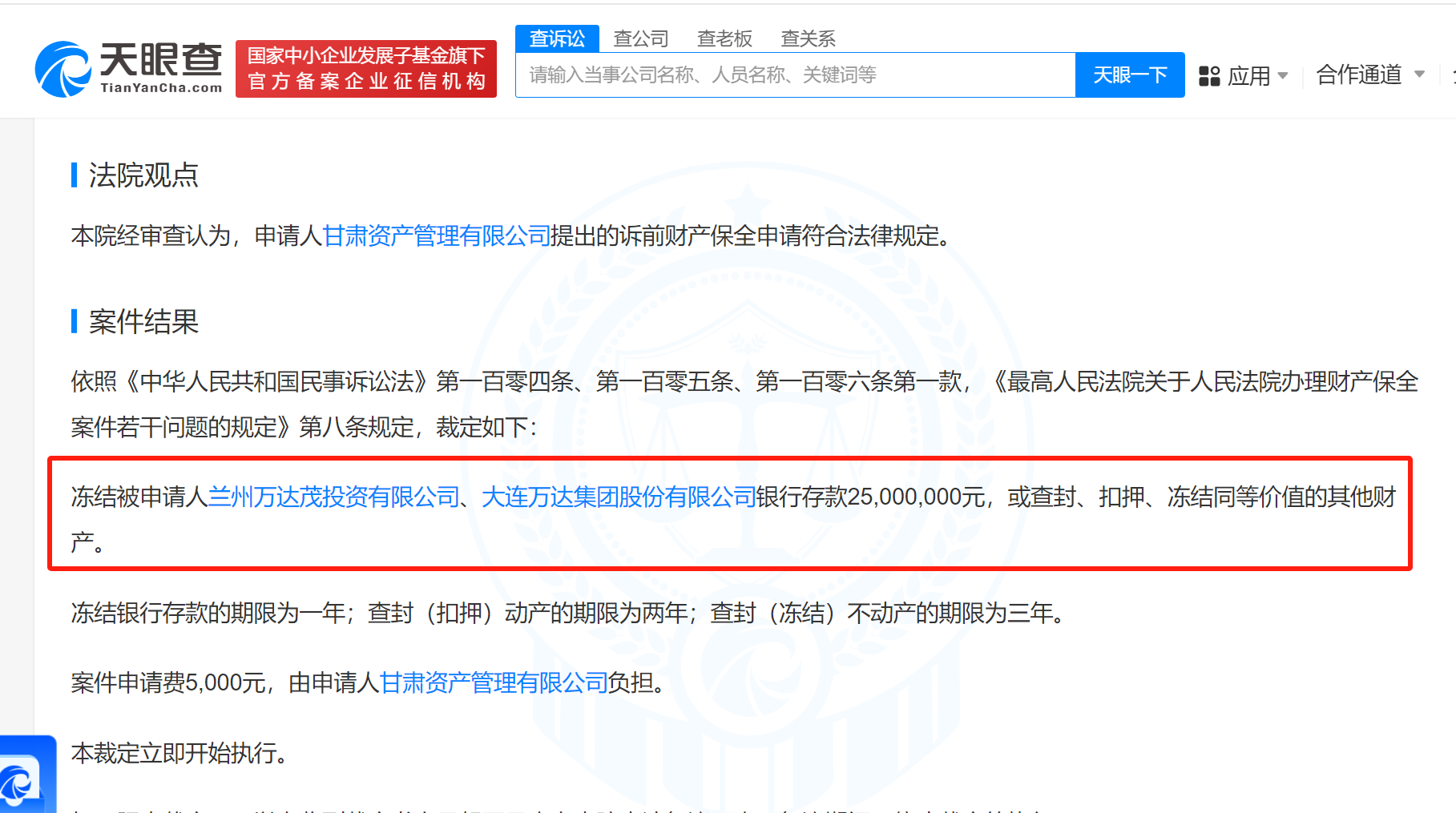The height and width of the screenshot is (813, 1456).
Task: Click the TianYanCha logo
Action: tap(129, 69)
